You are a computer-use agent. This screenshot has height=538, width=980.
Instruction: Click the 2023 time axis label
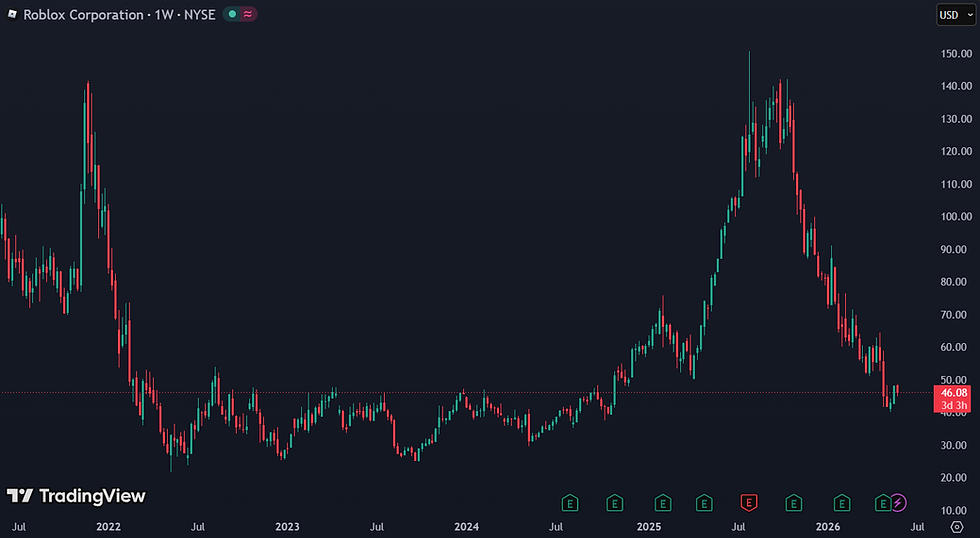click(288, 527)
